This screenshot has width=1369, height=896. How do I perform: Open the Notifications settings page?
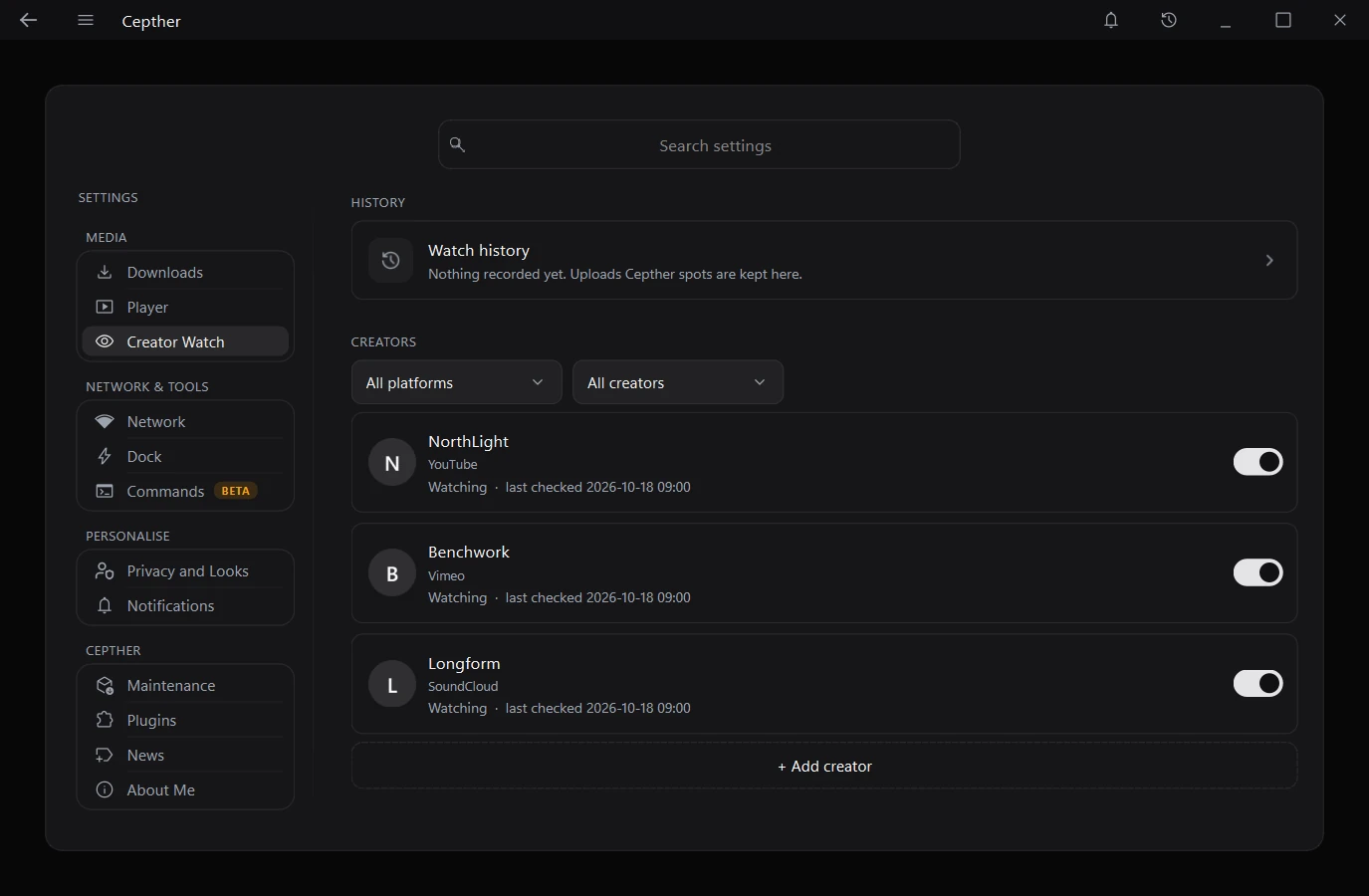[x=185, y=605]
